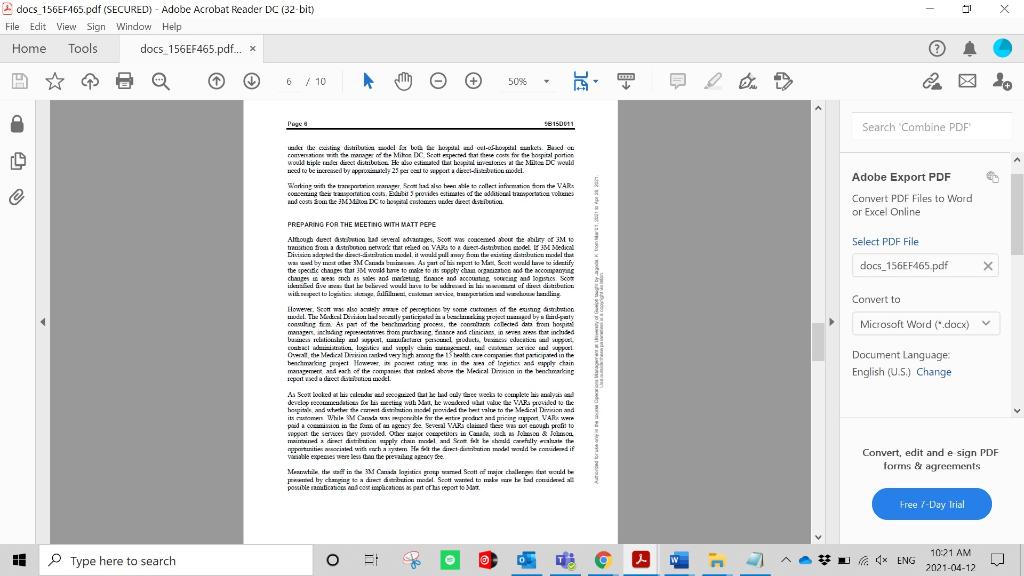This screenshot has height=576, width=1024.
Task: Choose the Selection arrow tool
Action: pyautogui.click(x=368, y=81)
